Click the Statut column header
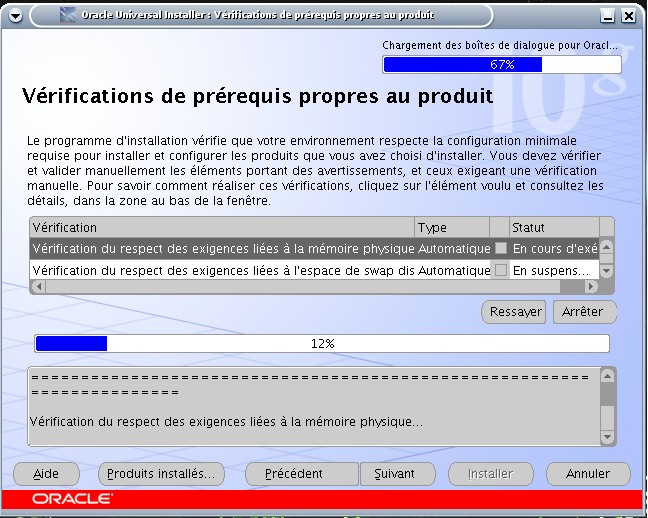The width and height of the screenshot is (648, 518). point(555,227)
